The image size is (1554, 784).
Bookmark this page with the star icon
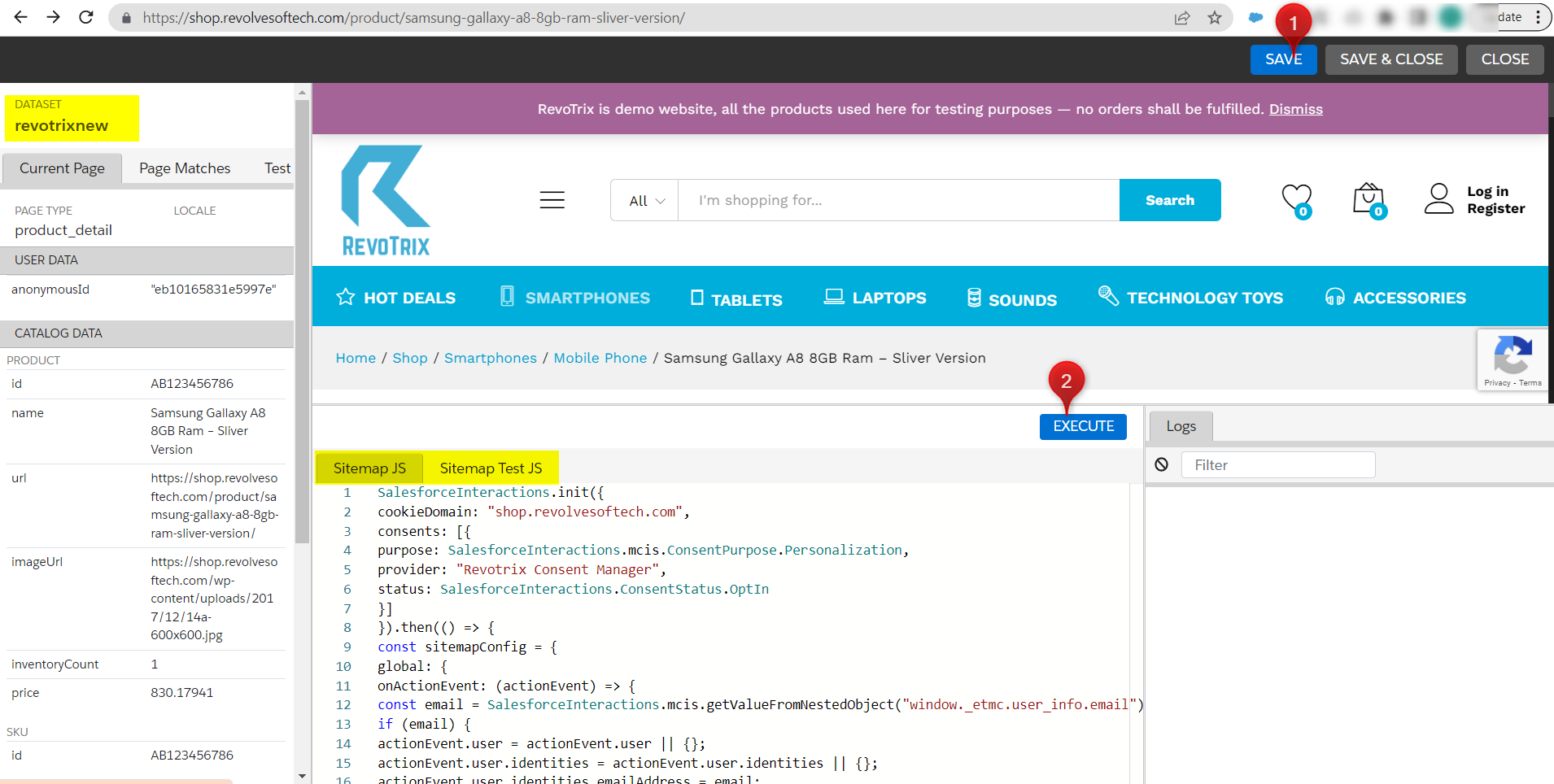point(1215,18)
